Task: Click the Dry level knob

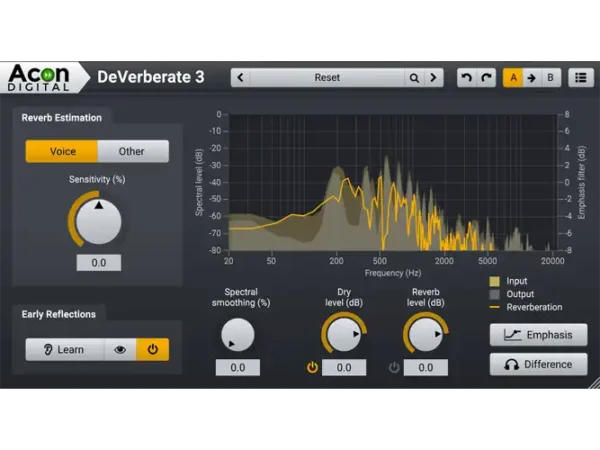Action: click(344, 335)
